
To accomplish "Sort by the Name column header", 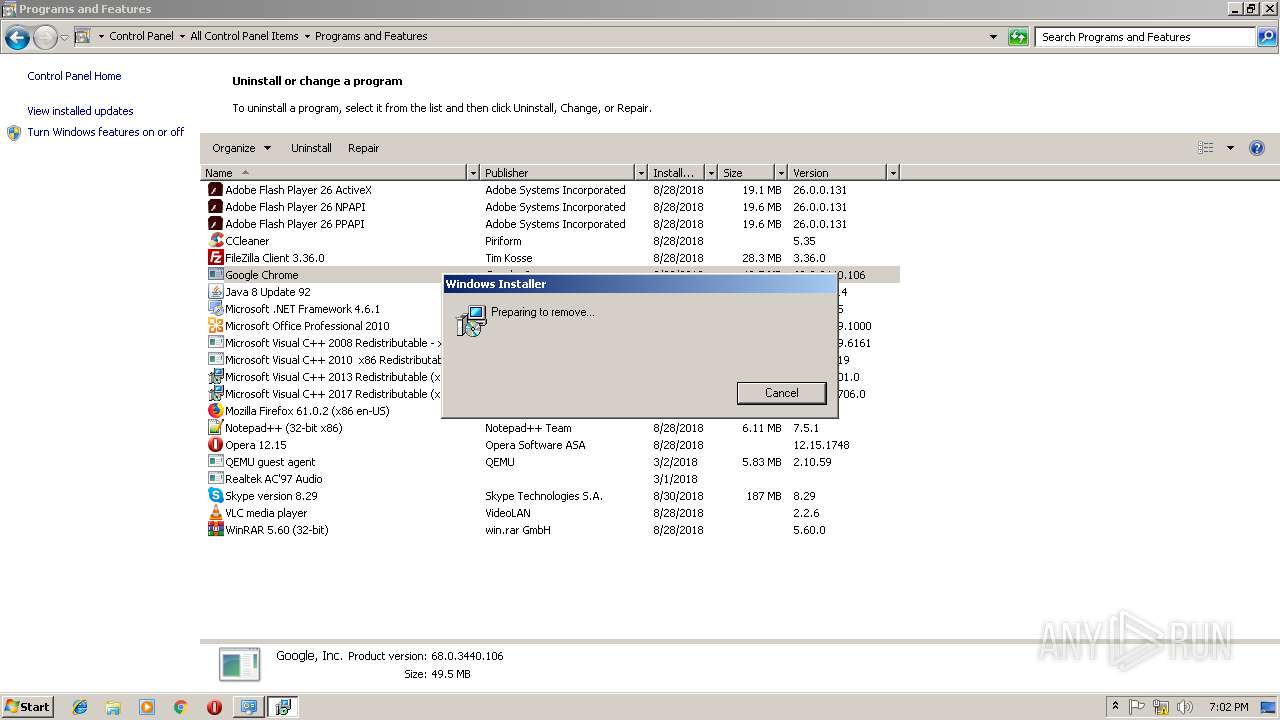I will point(334,173).
